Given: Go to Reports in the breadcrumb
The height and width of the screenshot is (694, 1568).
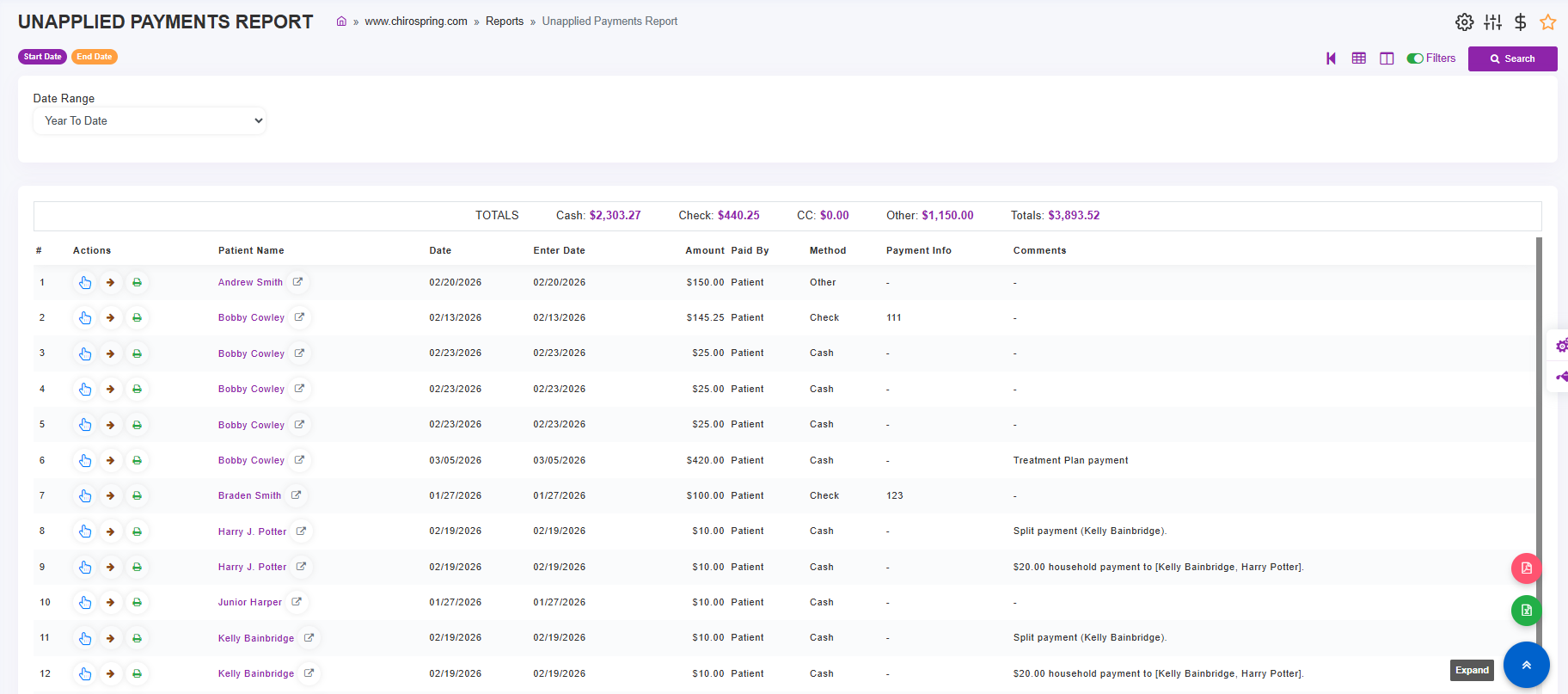Looking at the screenshot, I should [x=504, y=21].
